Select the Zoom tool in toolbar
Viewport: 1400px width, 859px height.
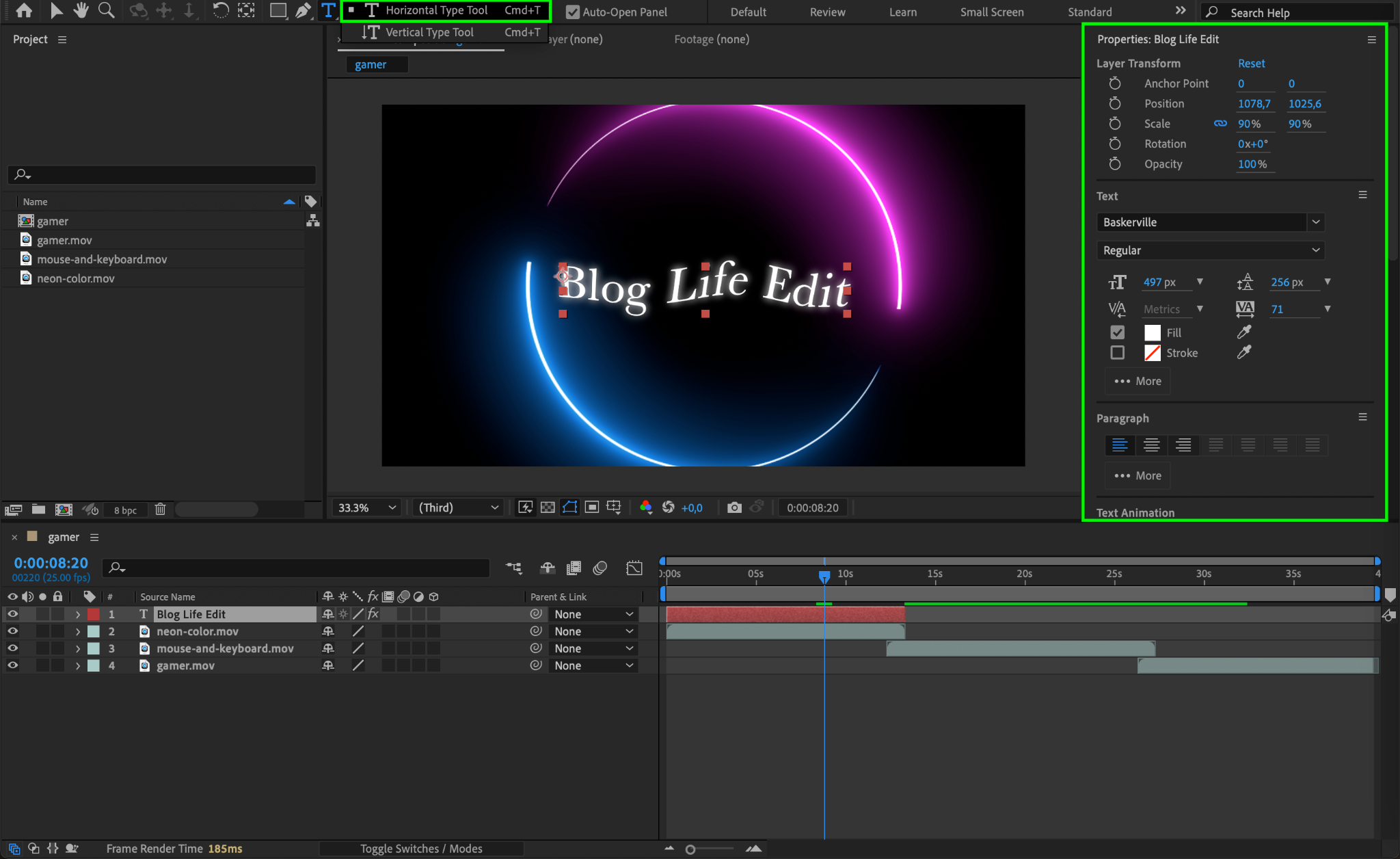click(x=106, y=10)
